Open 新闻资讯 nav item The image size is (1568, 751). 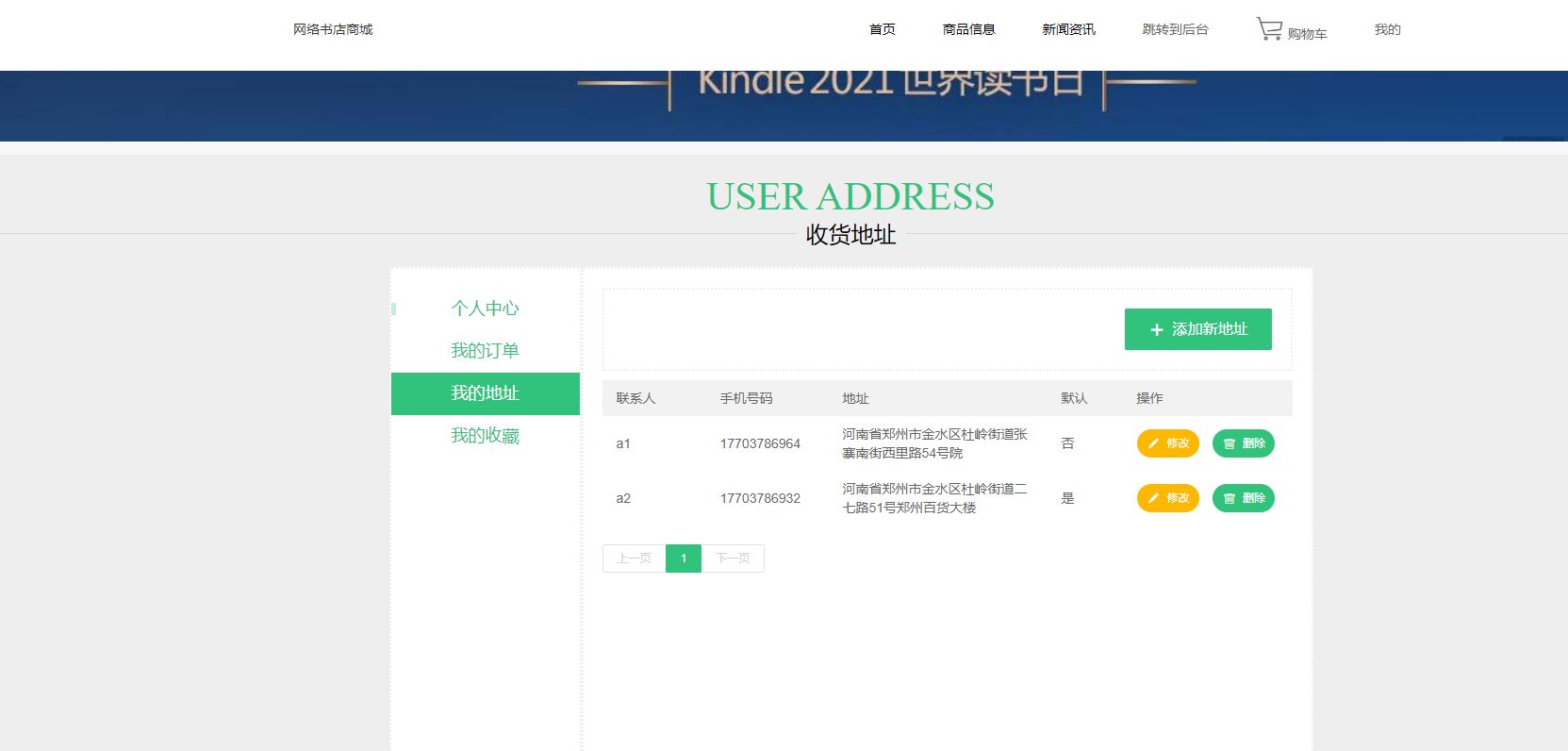click(x=1068, y=29)
